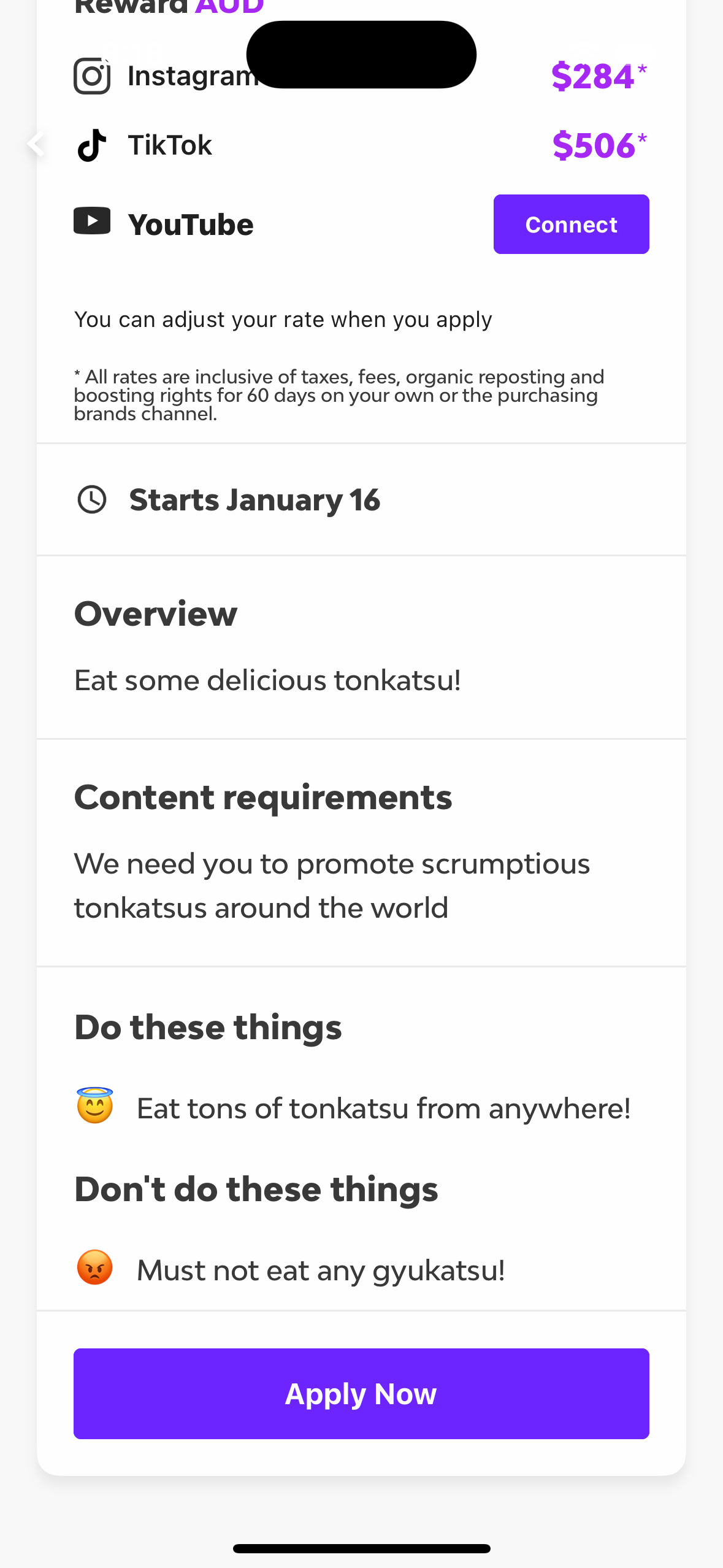
Task: Tap 'Must not eat any gyukatsu!' item
Action: point(321,1270)
